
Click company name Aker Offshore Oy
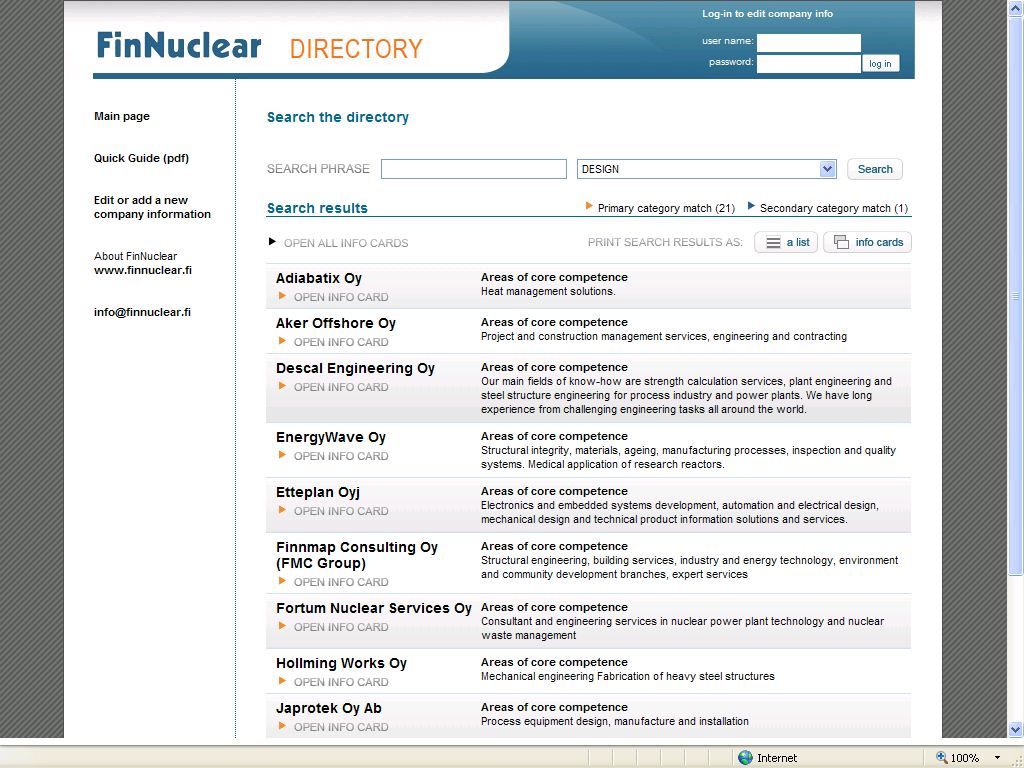336,323
